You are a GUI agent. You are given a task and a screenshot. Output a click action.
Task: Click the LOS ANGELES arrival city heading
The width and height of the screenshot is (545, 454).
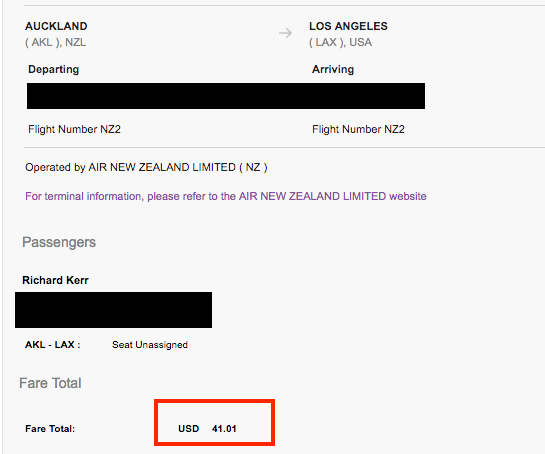(348, 26)
